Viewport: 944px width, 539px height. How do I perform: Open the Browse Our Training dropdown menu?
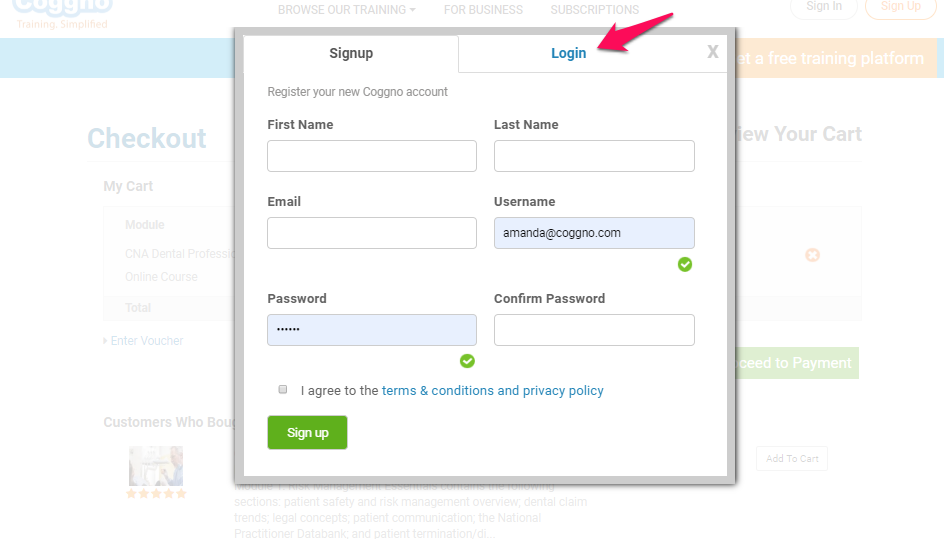pos(346,10)
